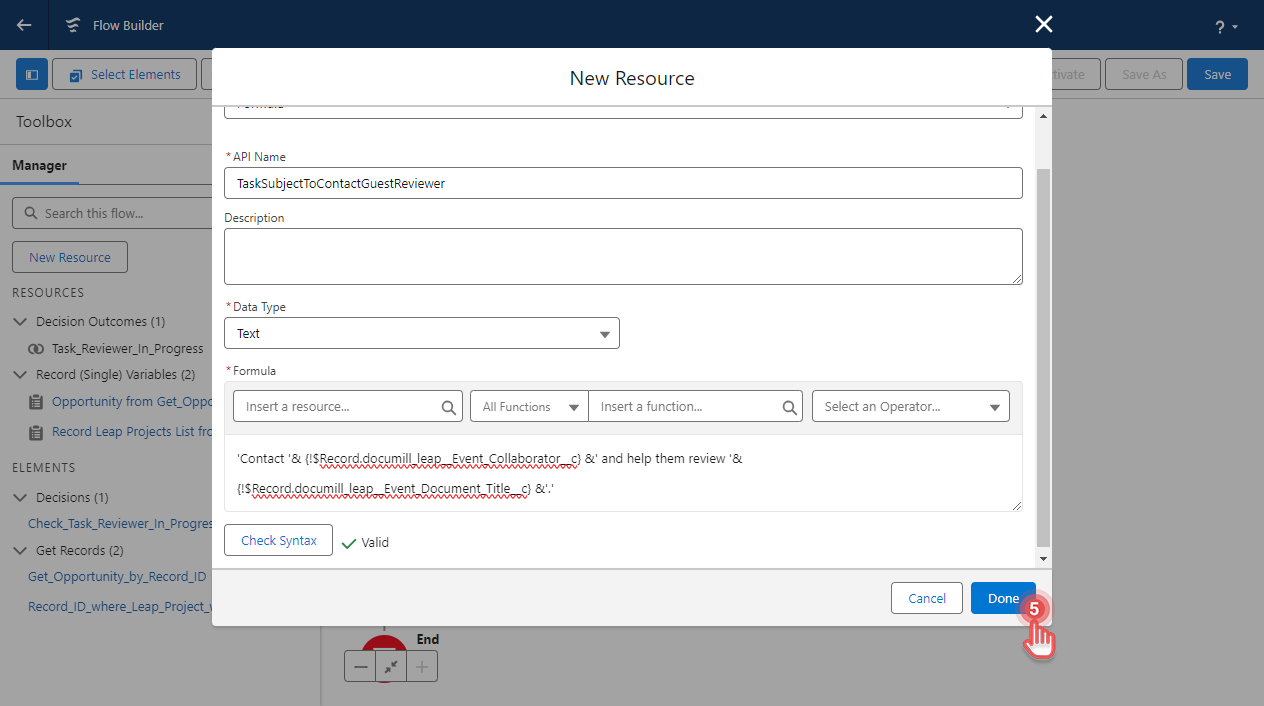Click inside the API Name input field
This screenshot has height=706, width=1264.
(x=623, y=182)
